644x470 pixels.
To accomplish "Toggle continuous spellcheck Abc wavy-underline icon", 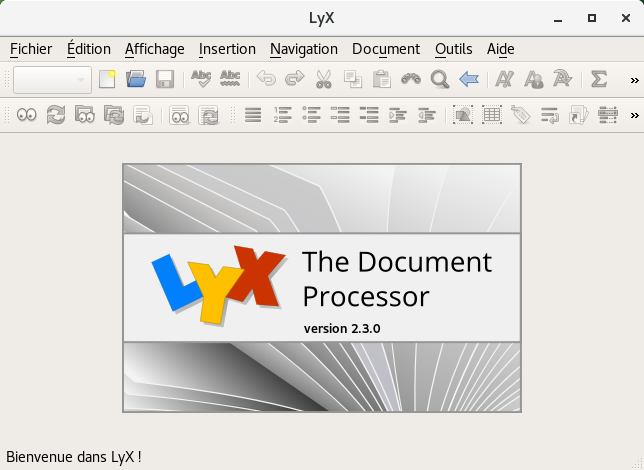I will click(230, 79).
